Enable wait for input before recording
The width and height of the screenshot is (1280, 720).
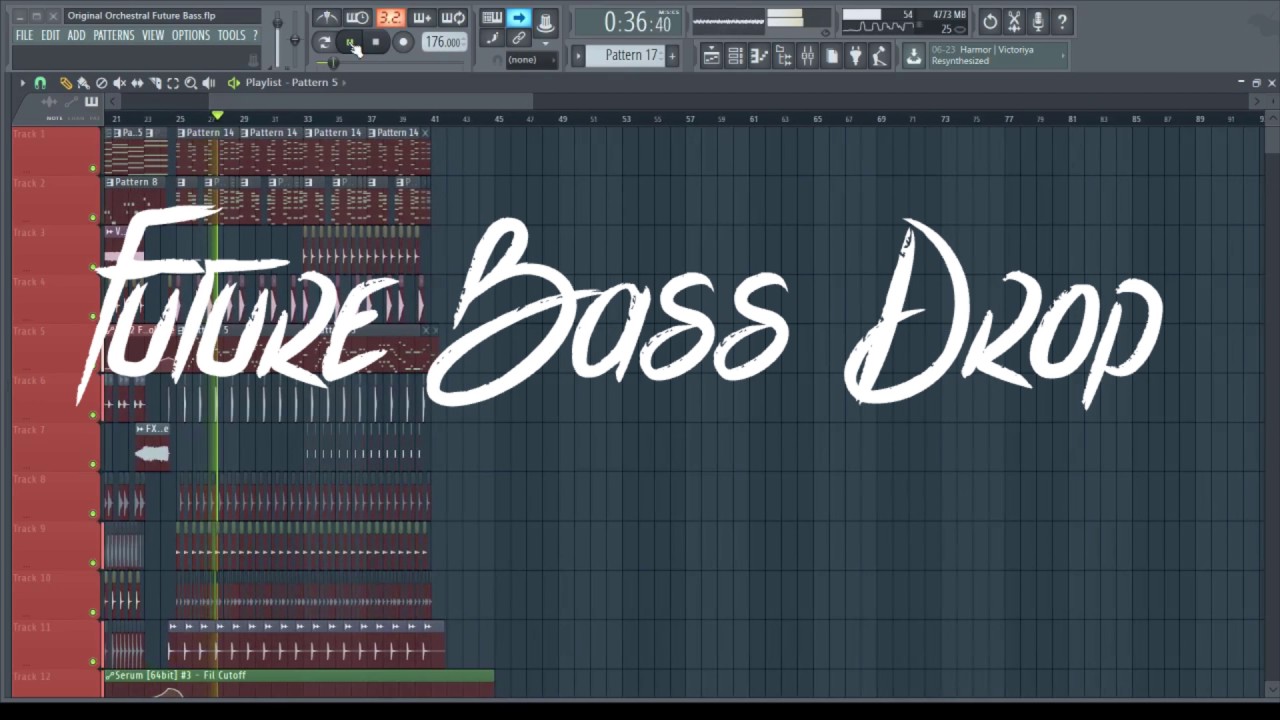coord(357,18)
